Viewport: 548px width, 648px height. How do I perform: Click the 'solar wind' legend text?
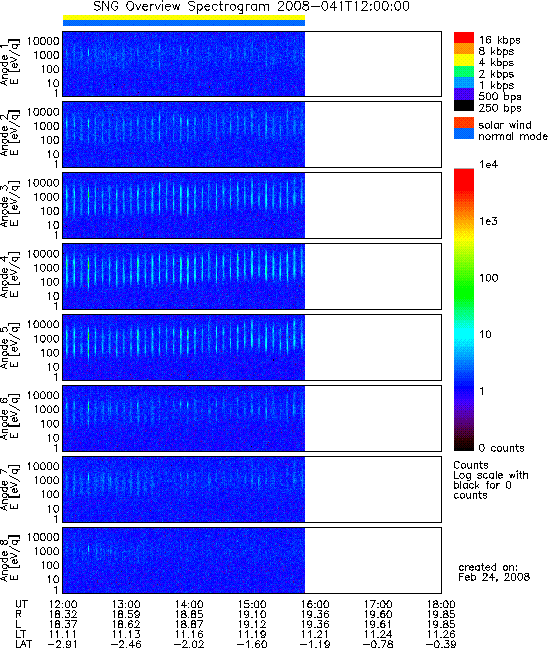point(505,125)
